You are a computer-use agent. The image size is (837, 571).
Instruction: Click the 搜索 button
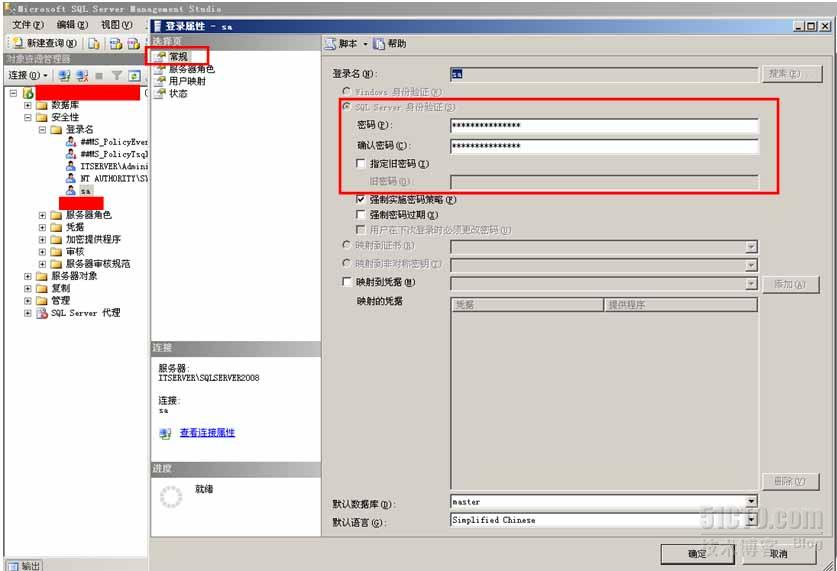792,74
